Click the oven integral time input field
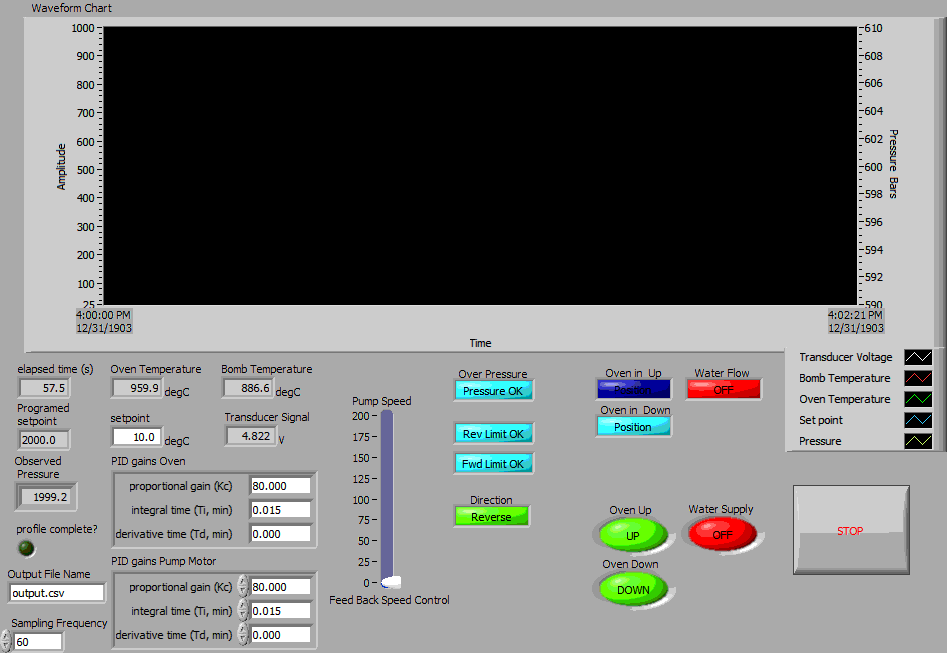 coord(280,510)
